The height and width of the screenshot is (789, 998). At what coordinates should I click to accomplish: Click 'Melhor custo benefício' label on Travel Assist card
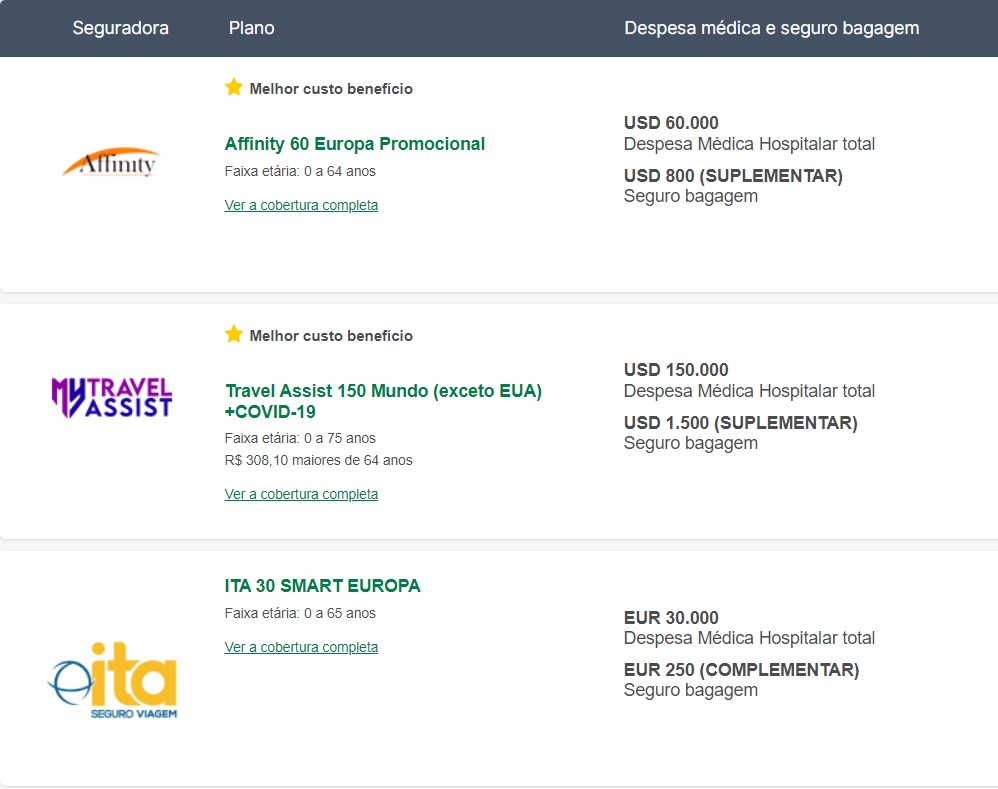point(331,336)
